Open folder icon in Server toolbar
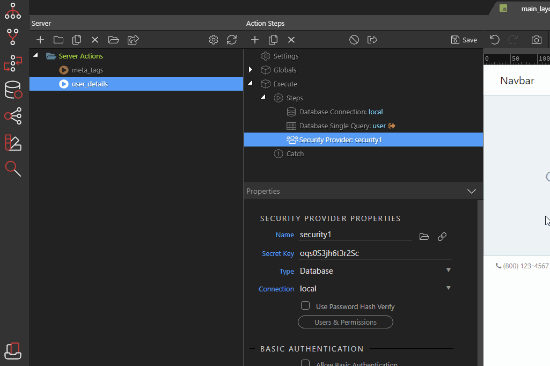The height and width of the screenshot is (366, 550). [x=113, y=40]
